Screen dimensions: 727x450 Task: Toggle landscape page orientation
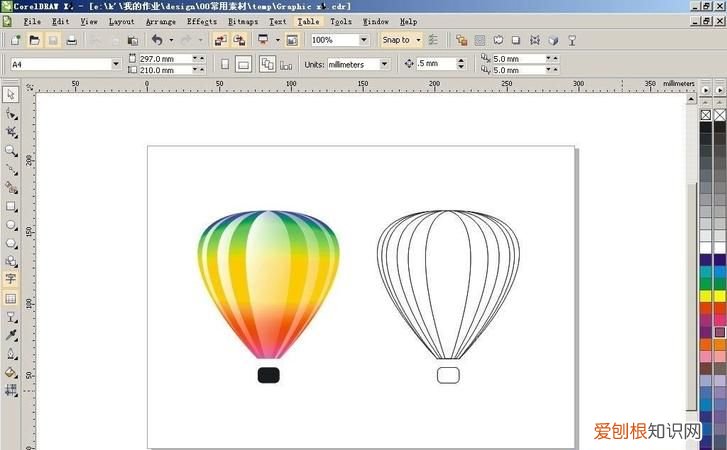coord(243,64)
